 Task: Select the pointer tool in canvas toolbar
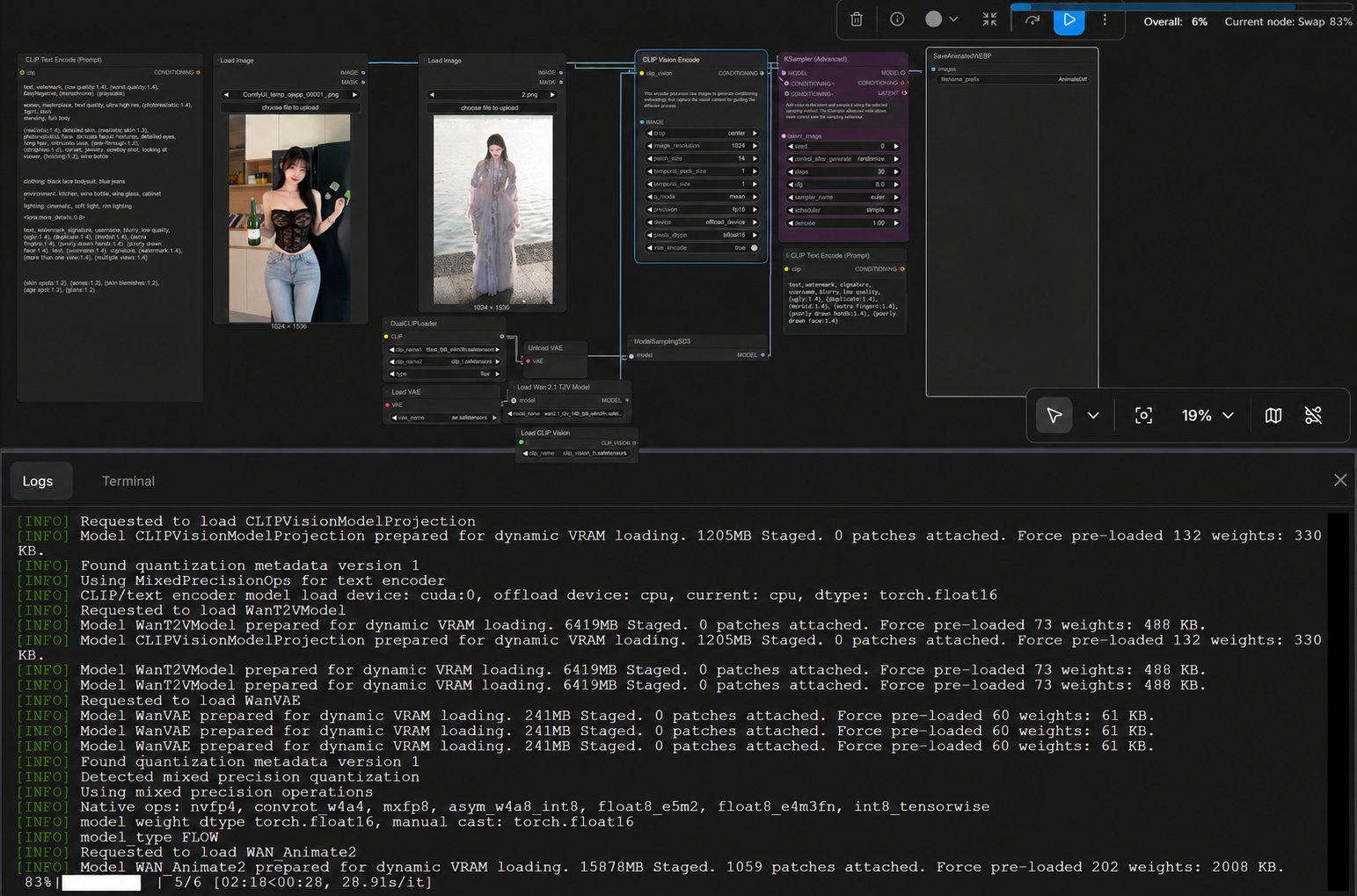[x=1054, y=415]
